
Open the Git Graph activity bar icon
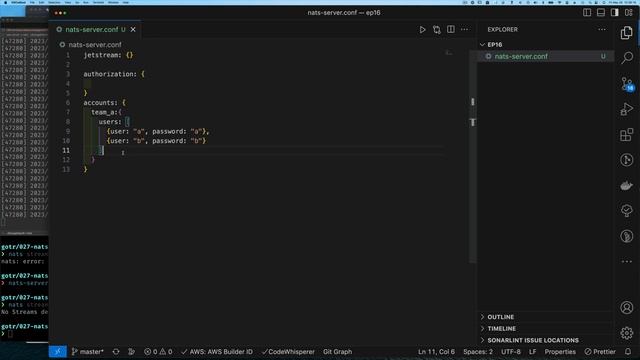click(x=627, y=160)
